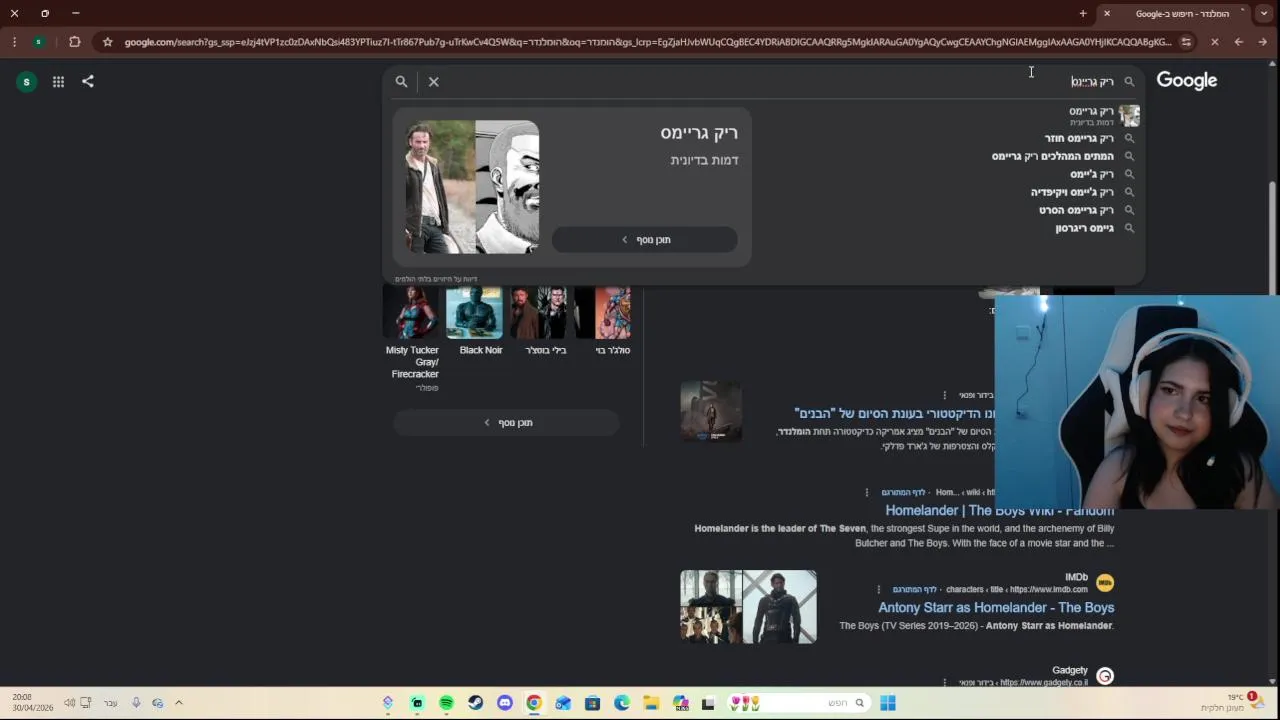The width and height of the screenshot is (1280, 720).
Task: Open the Chrome three-dot menu
Action: (x=14, y=42)
